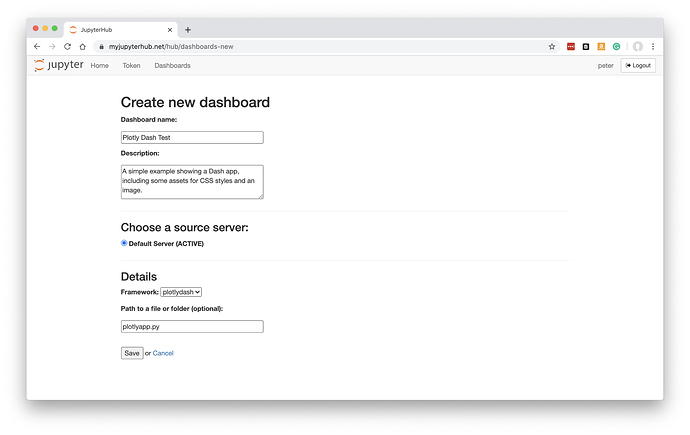Click the Save button
Image resolution: width=690 pixels, height=435 pixels.
(132, 353)
